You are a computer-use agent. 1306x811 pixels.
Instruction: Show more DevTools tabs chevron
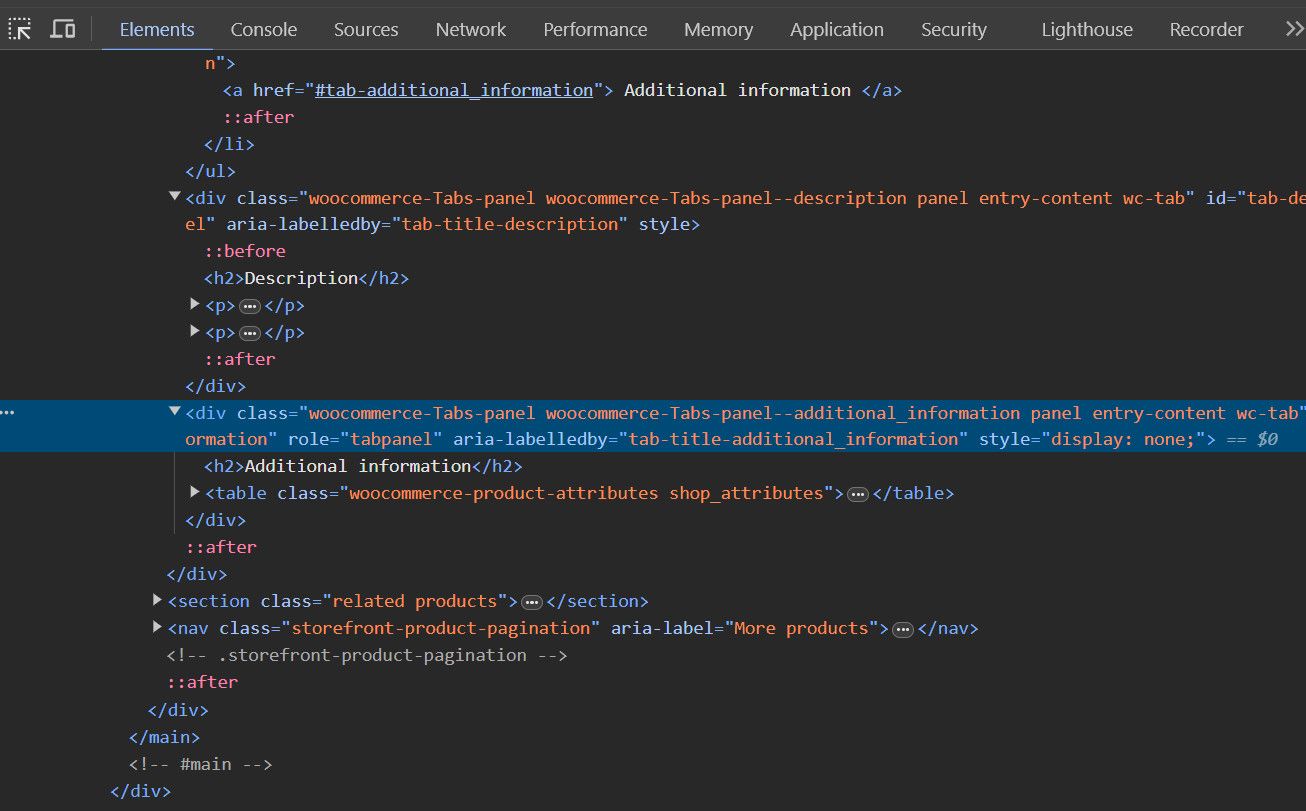tap(1293, 29)
